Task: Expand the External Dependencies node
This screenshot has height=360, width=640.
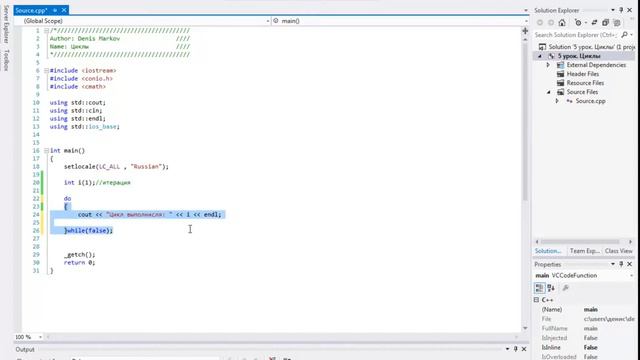Action: click(x=549, y=65)
